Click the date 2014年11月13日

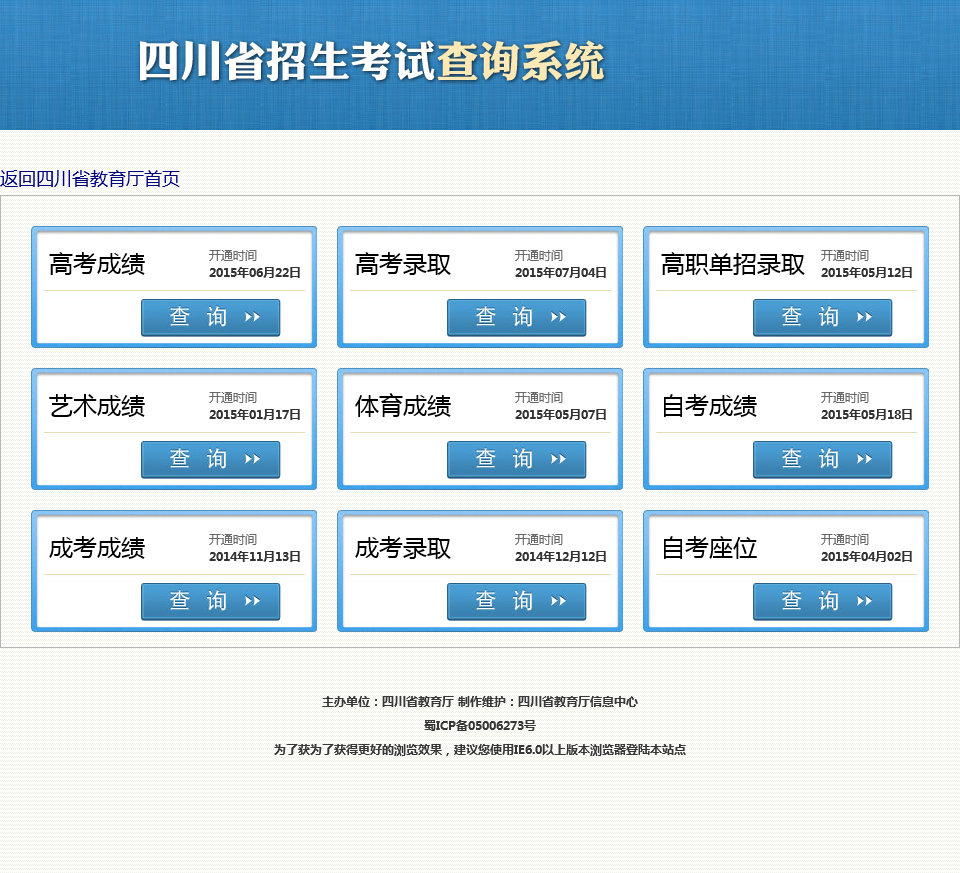click(x=255, y=556)
